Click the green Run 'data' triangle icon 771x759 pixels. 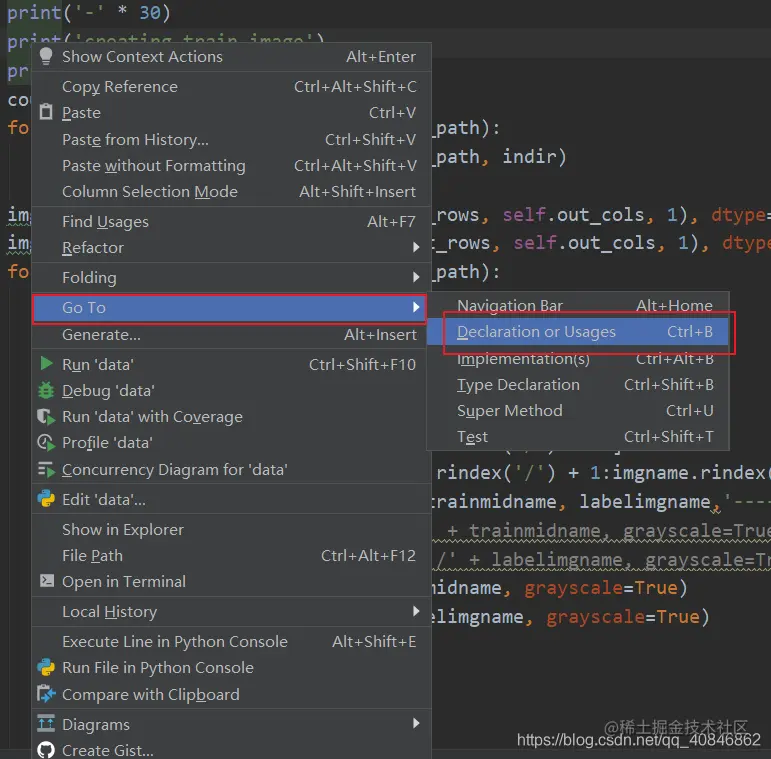pyautogui.click(x=46, y=364)
